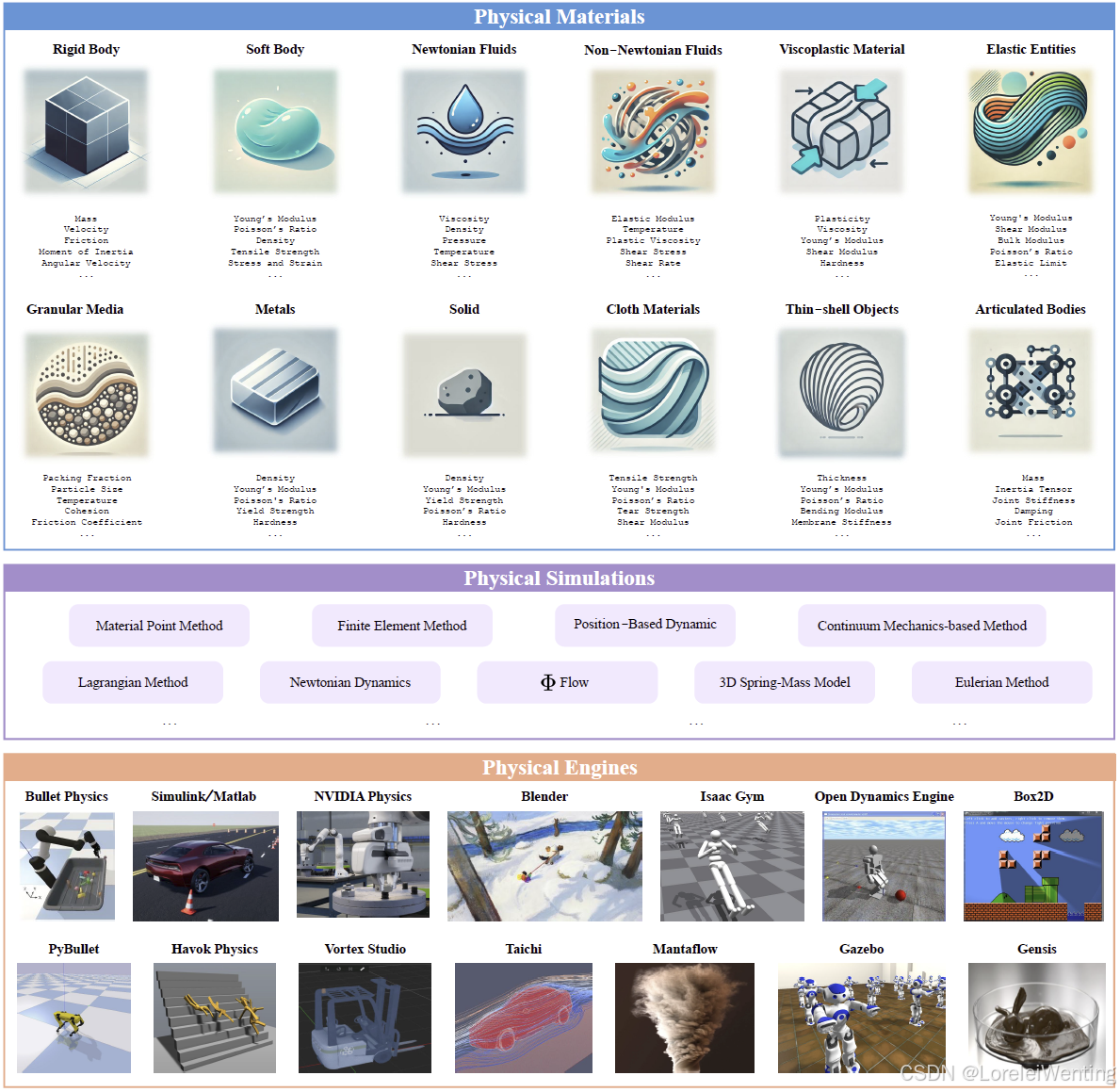Click the Isaac Gym humanoid thumbnail

click(732, 866)
